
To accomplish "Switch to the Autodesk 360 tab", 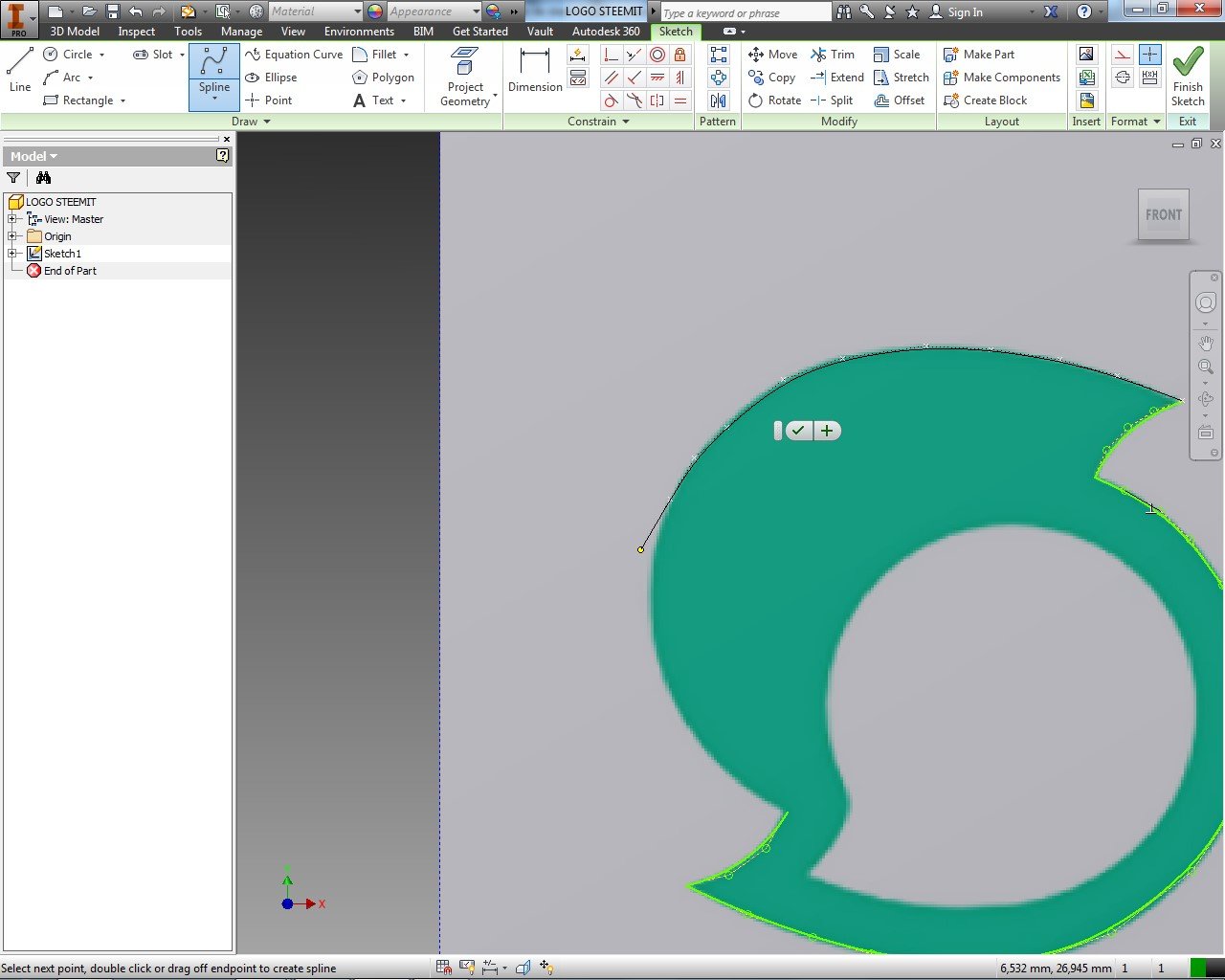I will point(606,32).
